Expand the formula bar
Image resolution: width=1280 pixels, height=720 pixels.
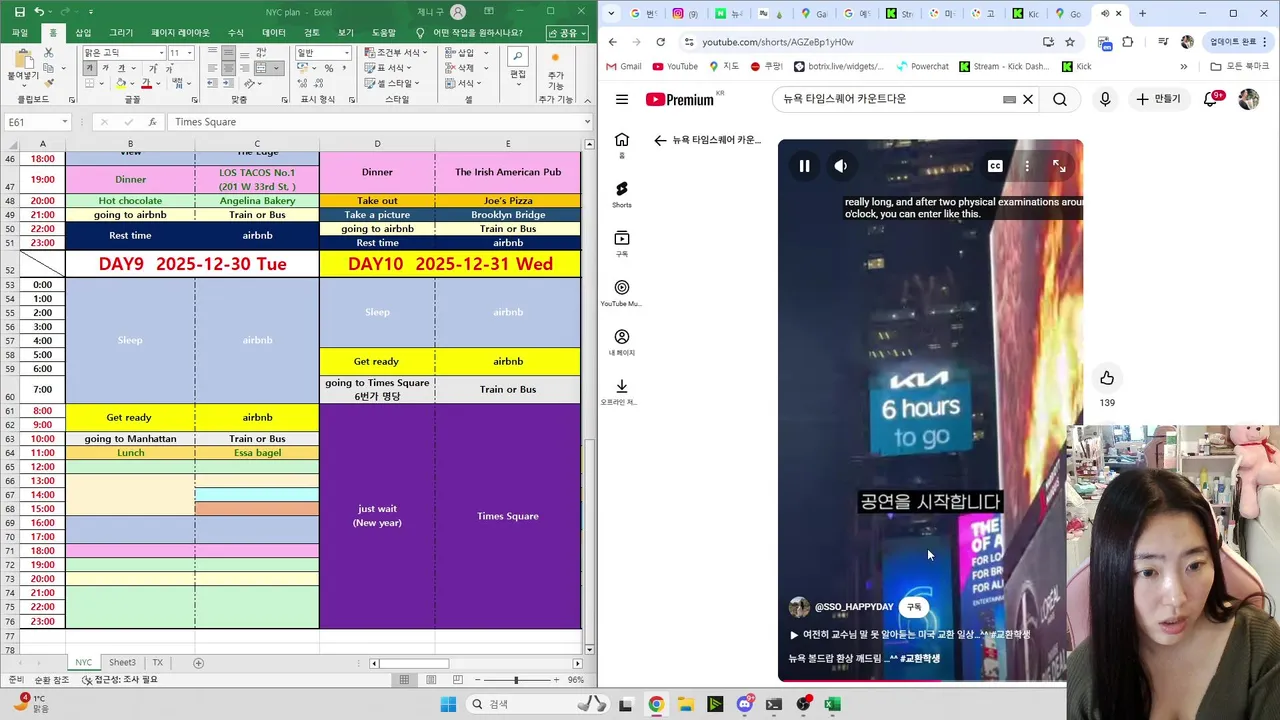pos(587,122)
